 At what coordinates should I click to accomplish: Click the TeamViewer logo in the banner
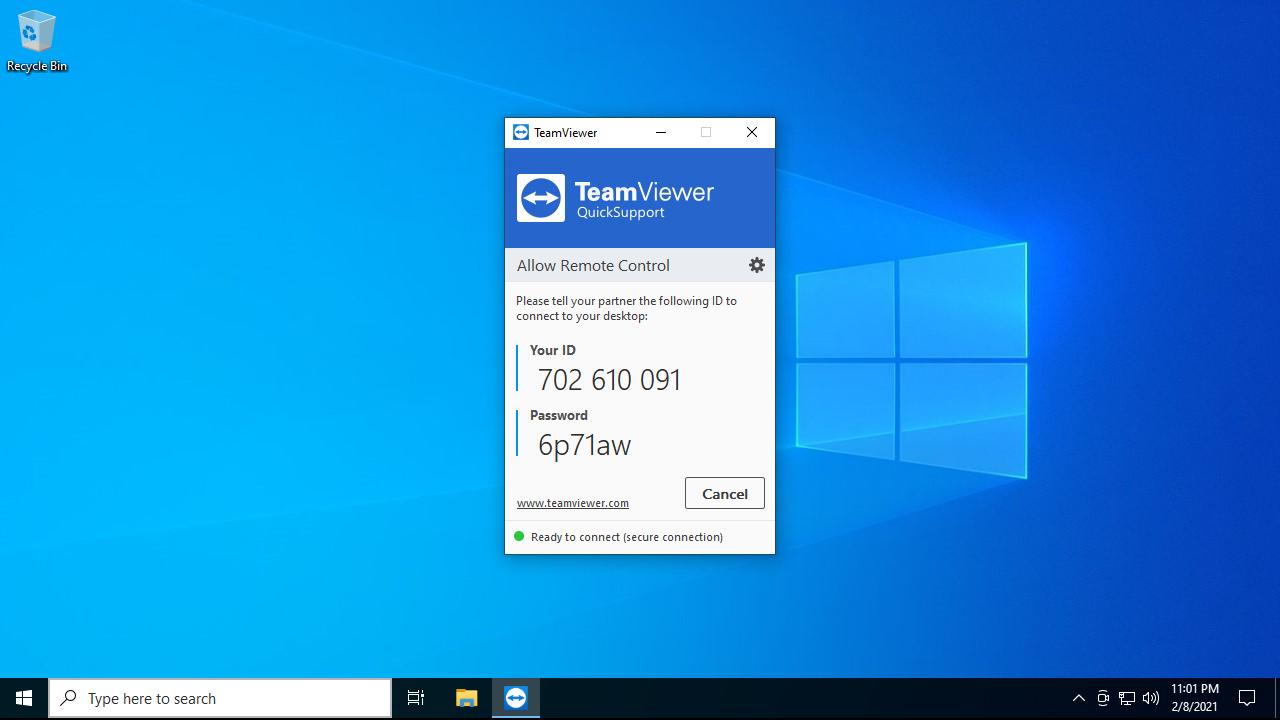[541, 198]
